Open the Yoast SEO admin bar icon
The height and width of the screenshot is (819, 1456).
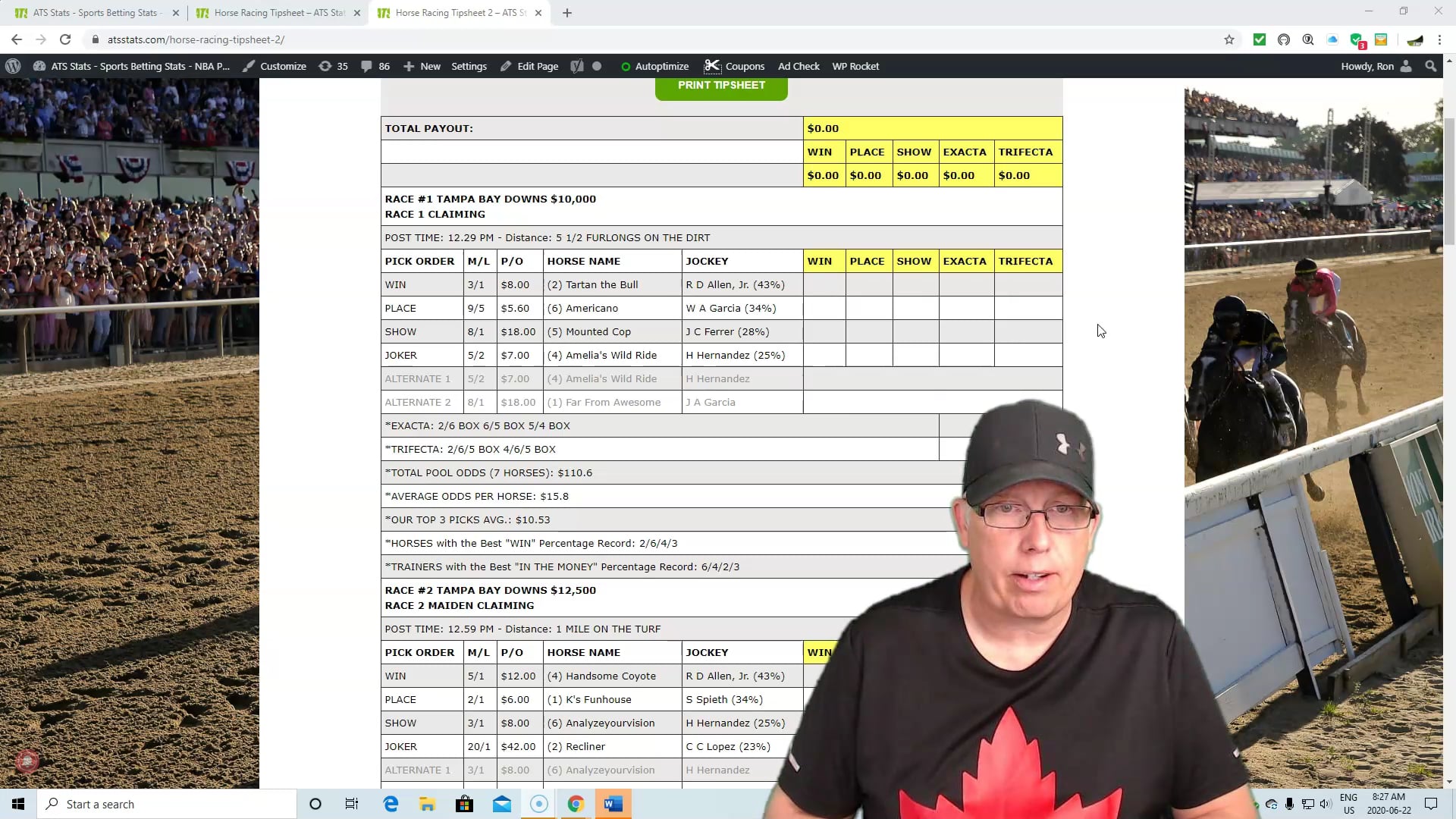[x=577, y=66]
